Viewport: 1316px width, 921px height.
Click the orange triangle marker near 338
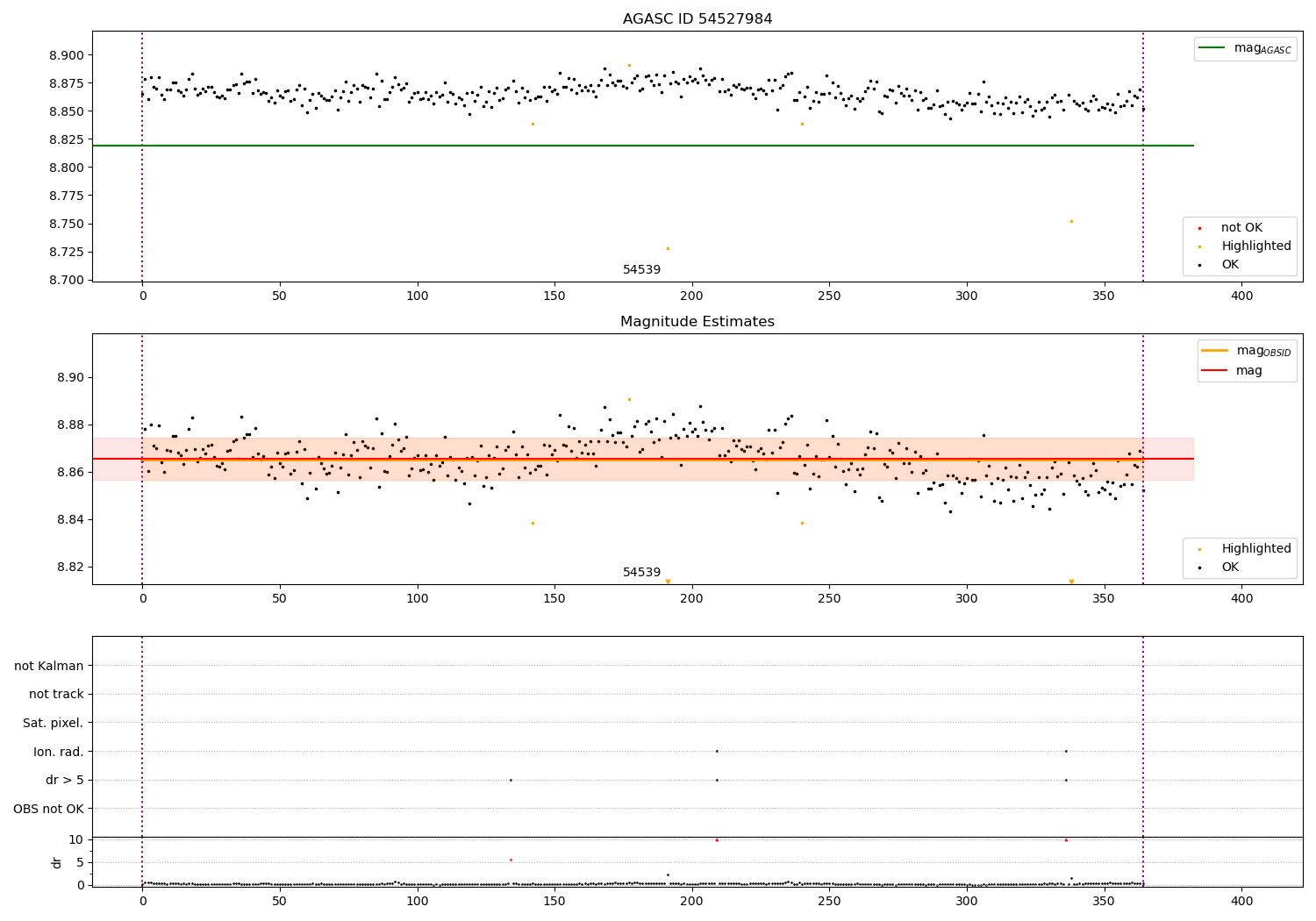[x=1071, y=582]
